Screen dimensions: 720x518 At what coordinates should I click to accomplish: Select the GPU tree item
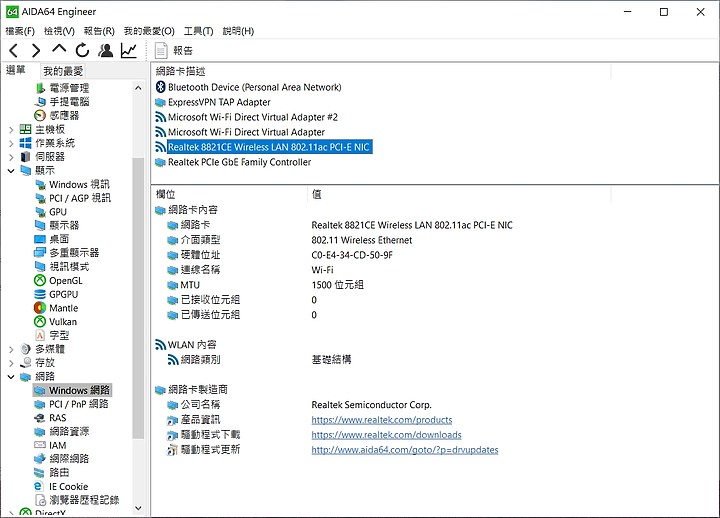[x=51, y=212]
